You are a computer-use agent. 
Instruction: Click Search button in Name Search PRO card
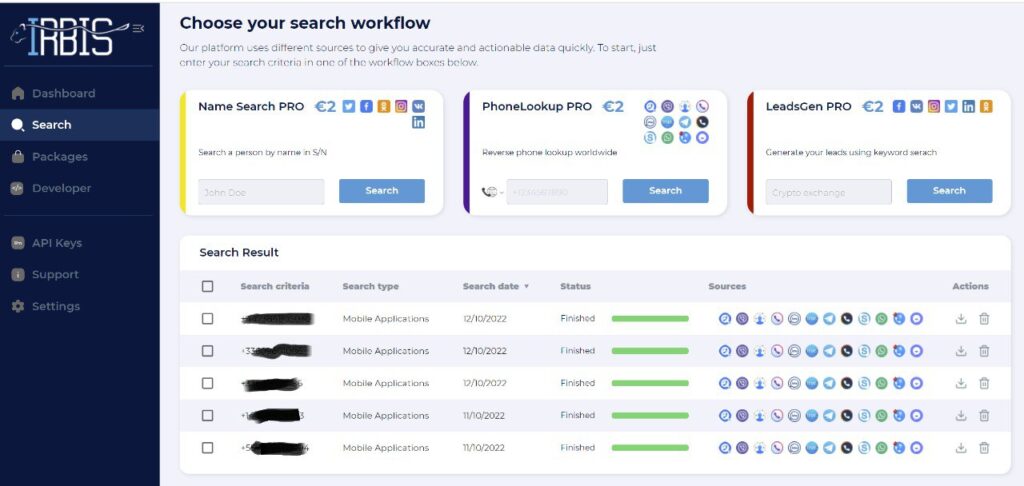381,191
